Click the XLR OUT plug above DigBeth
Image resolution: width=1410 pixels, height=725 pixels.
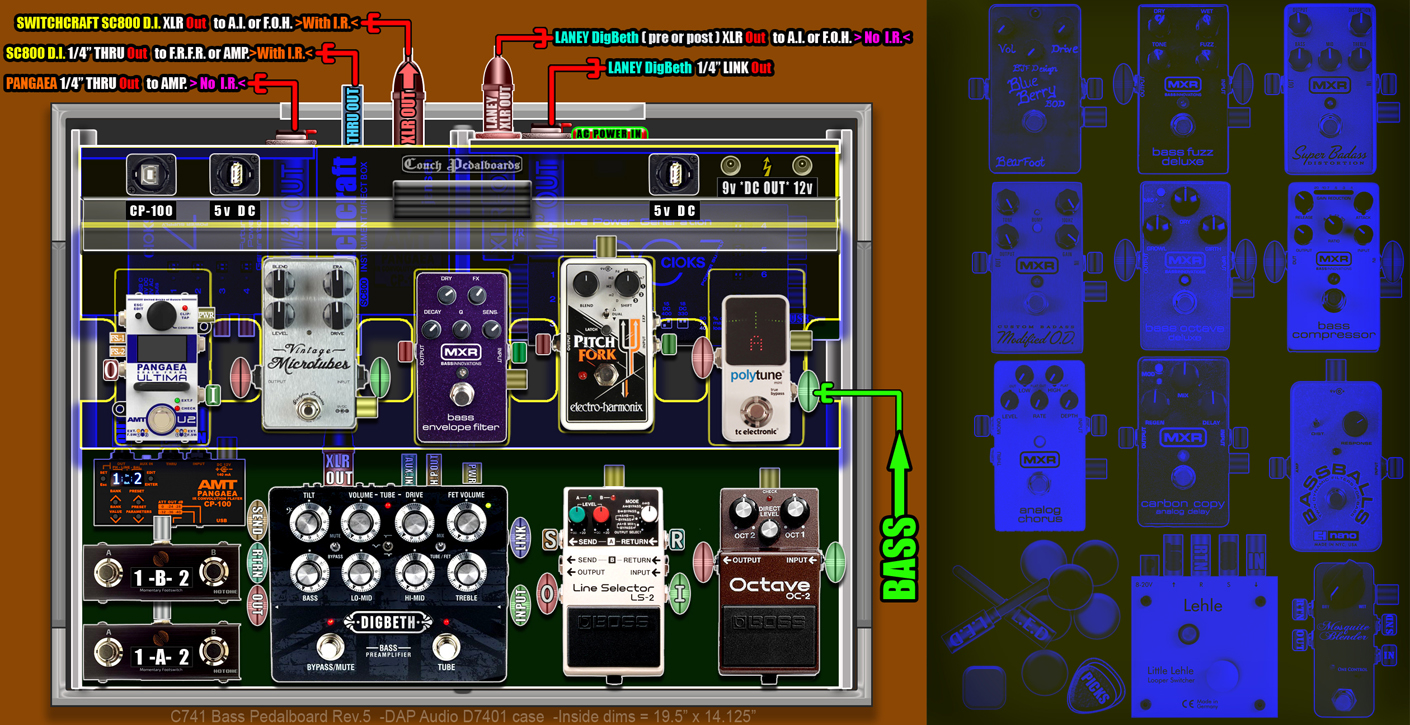coord(338,468)
